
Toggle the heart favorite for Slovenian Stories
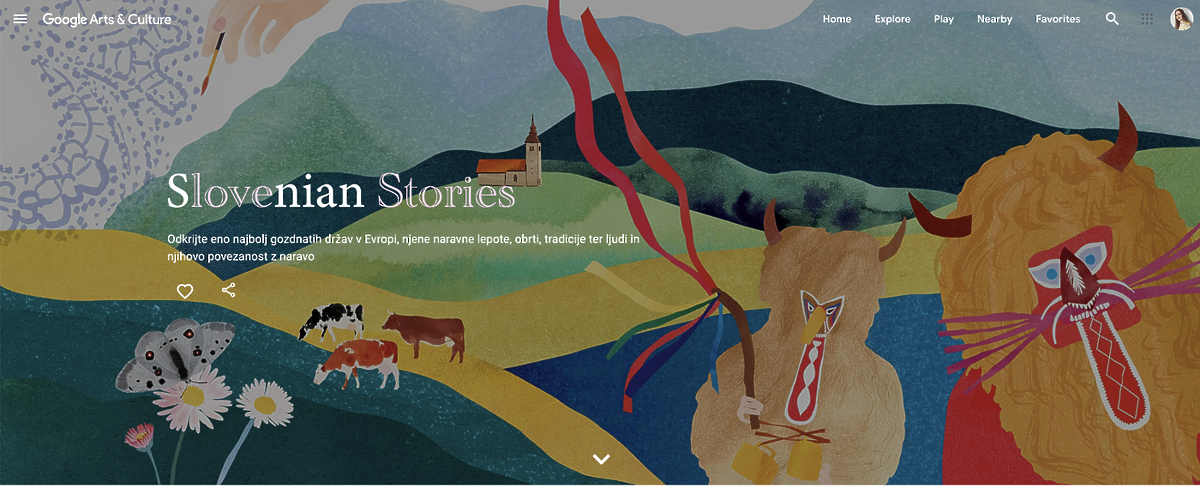[x=185, y=291]
